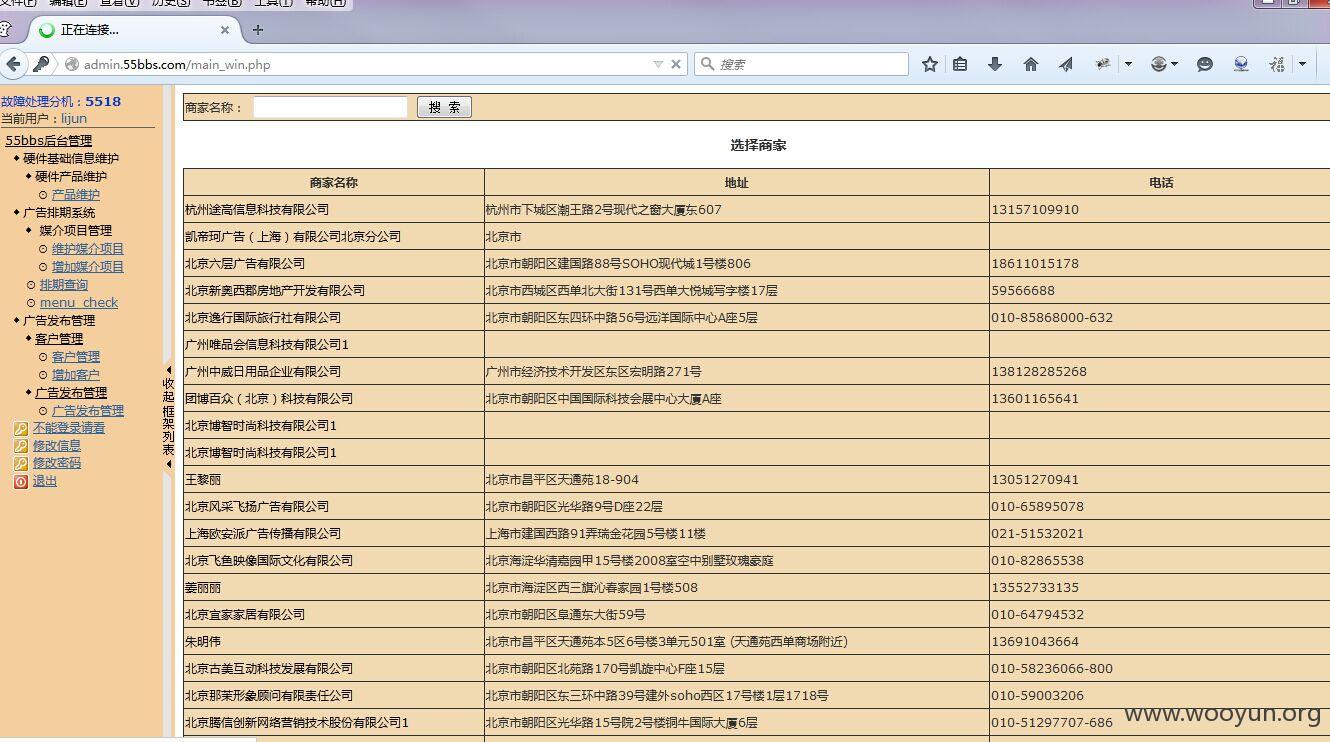The image size is (1330, 742).
Task: Select merchant 广州唯品会信息科技有限公司1
Action: click(267, 345)
